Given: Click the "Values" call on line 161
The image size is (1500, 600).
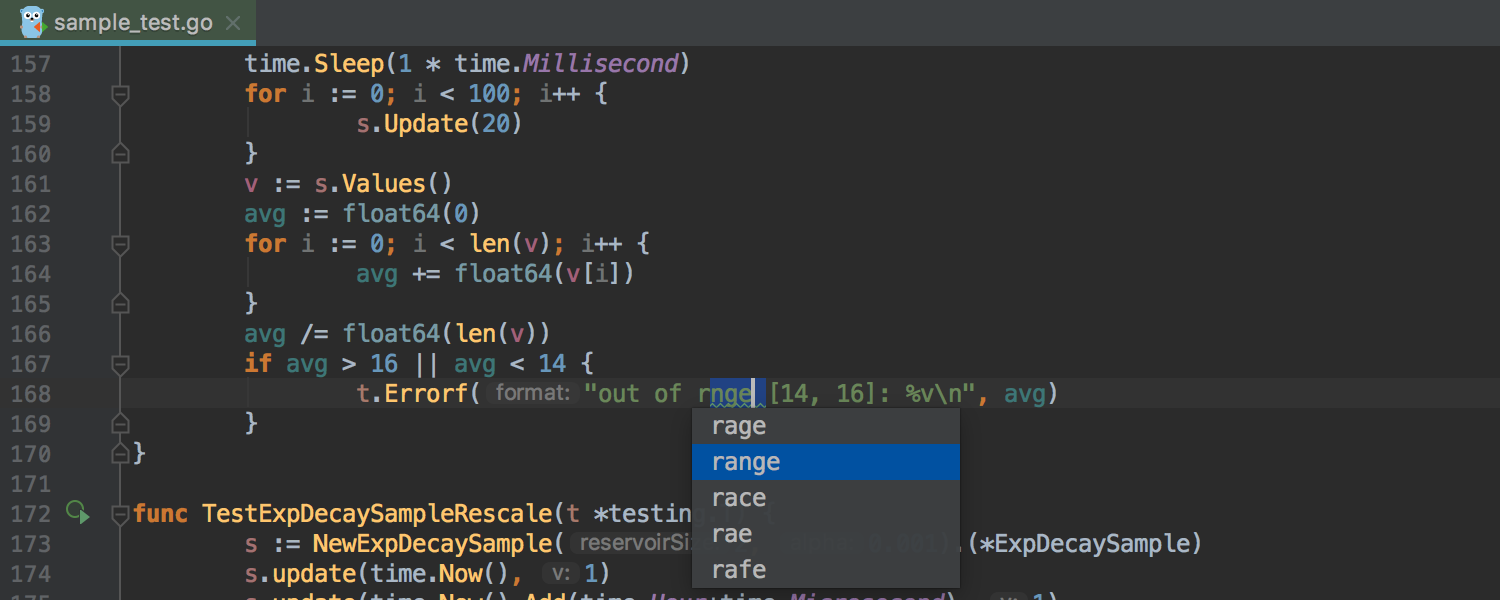Looking at the screenshot, I should [384, 184].
